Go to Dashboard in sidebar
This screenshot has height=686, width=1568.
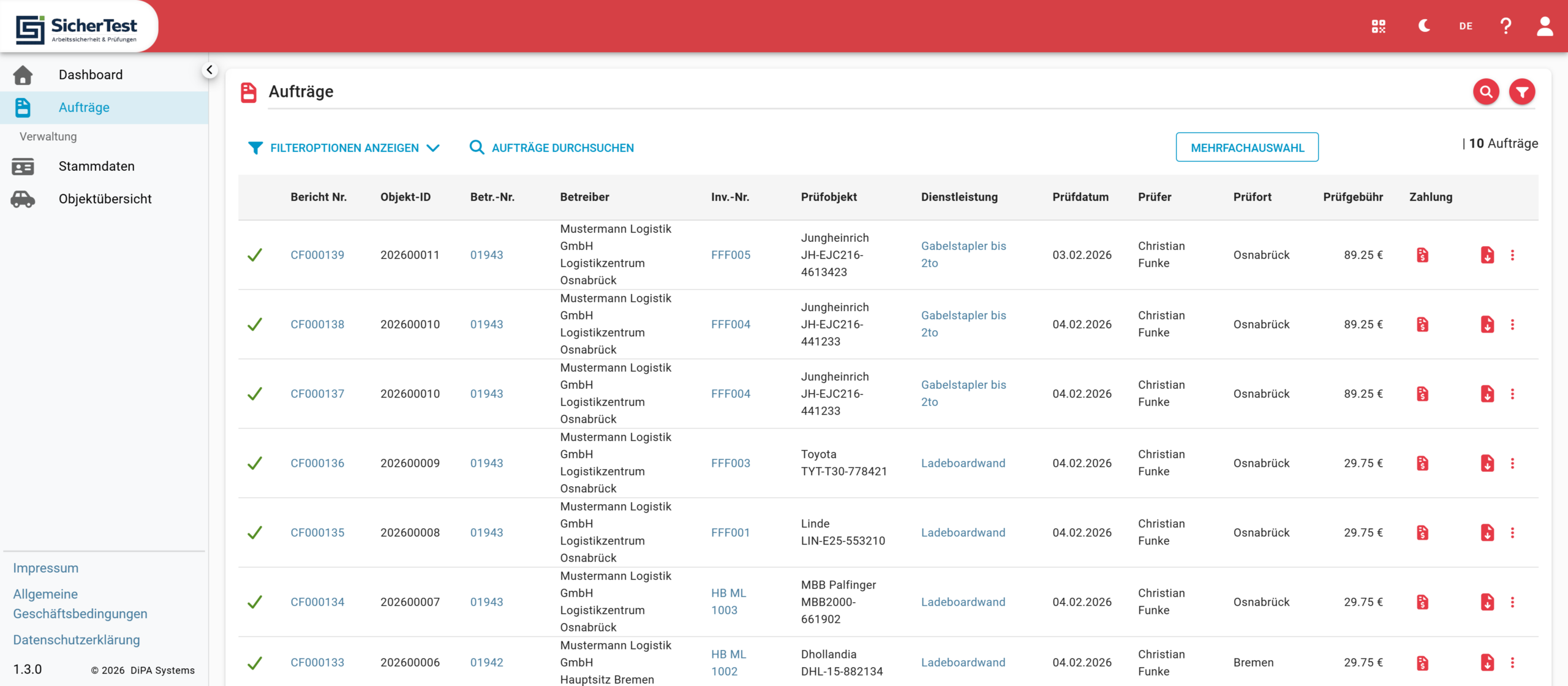tap(91, 75)
